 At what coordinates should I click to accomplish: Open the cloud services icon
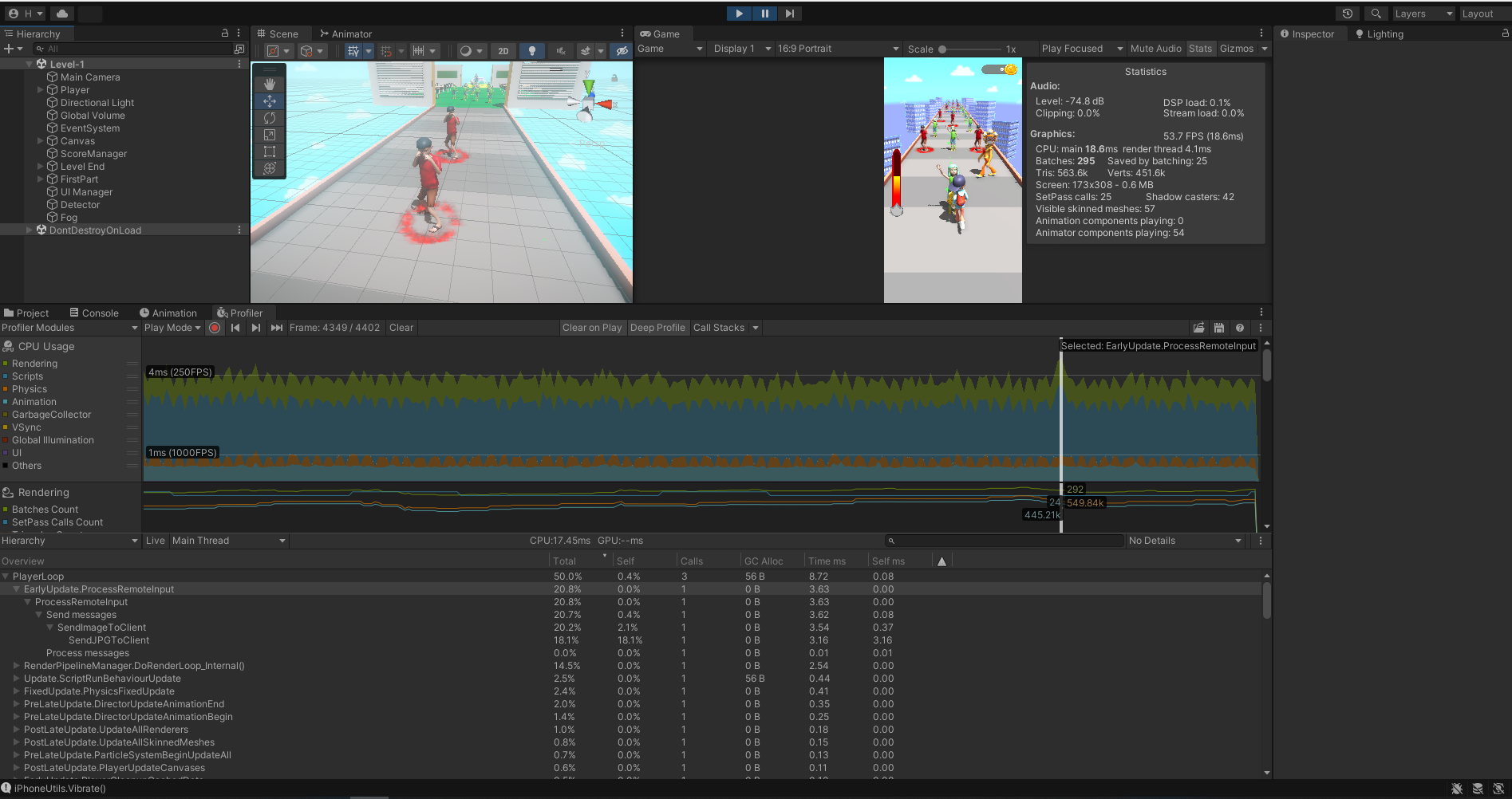pyautogui.click(x=62, y=14)
